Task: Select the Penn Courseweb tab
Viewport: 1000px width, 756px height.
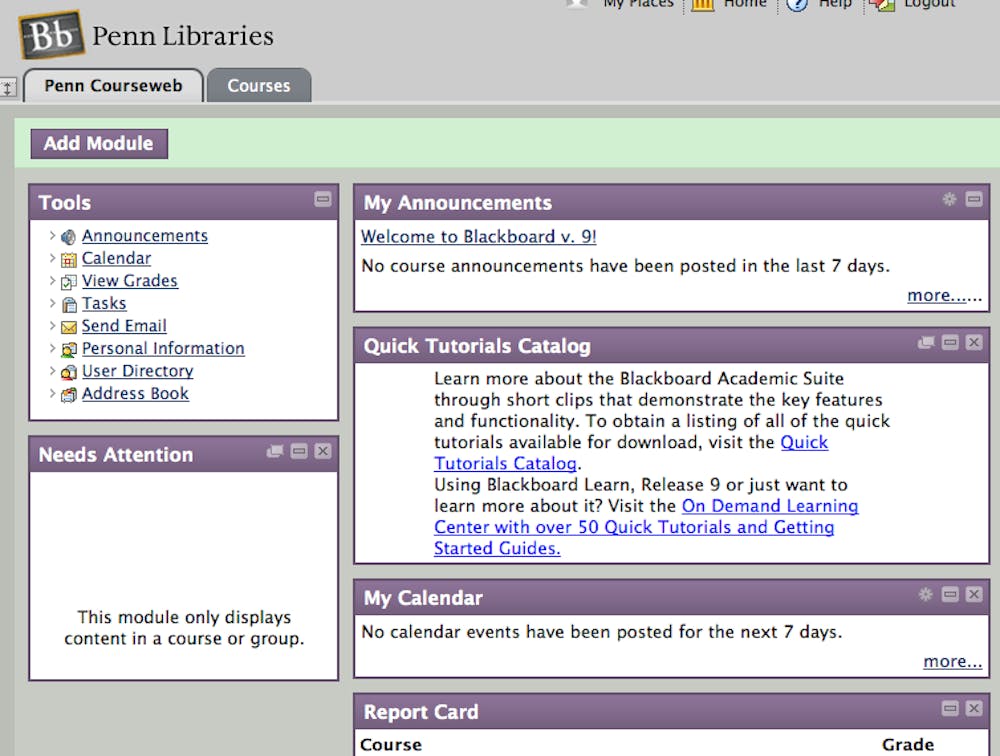Action: (113, 86)
